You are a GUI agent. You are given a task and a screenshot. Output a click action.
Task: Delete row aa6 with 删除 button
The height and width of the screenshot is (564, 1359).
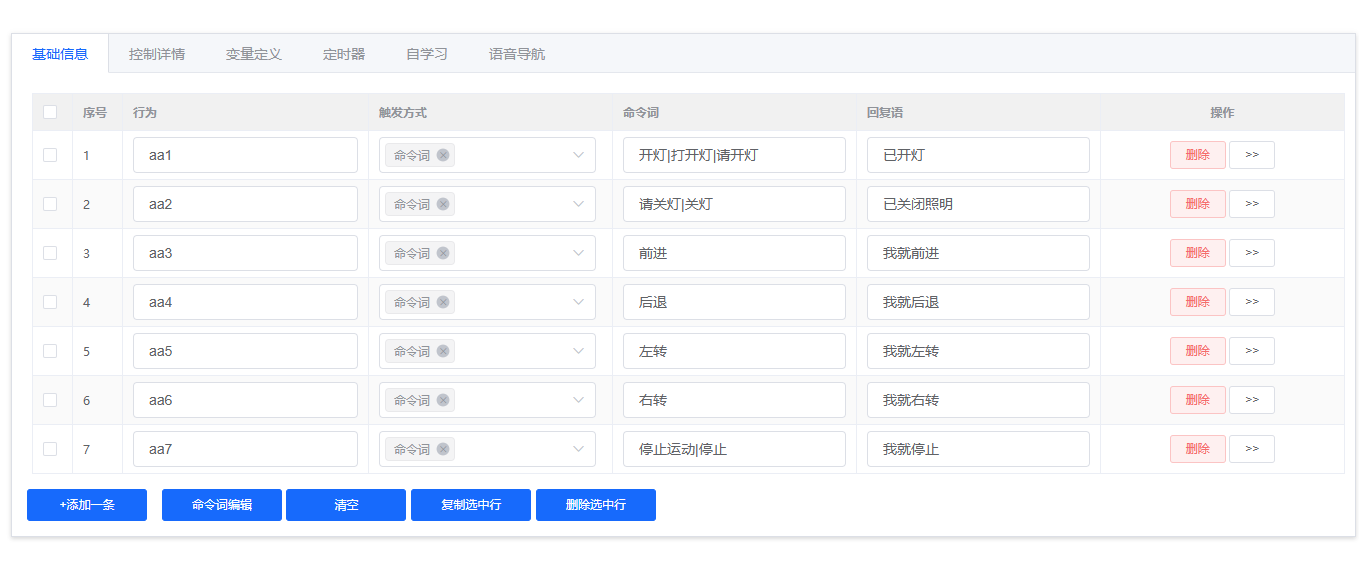(x=1198, y=400)
